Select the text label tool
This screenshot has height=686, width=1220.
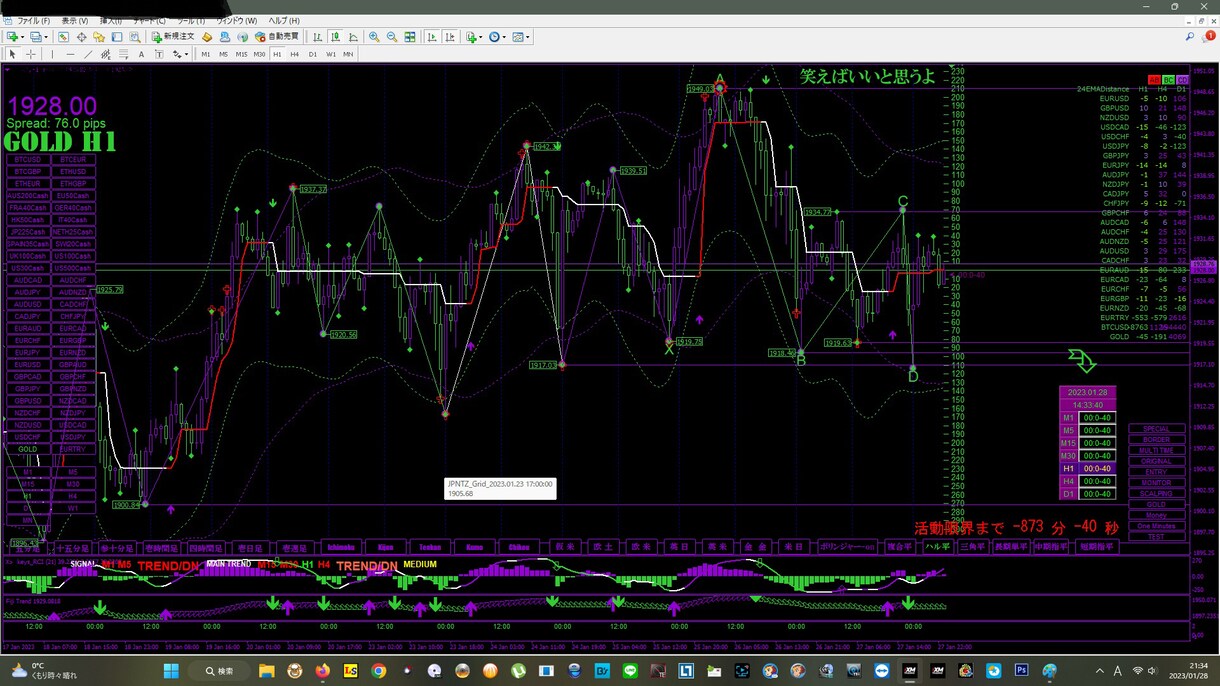141,54
